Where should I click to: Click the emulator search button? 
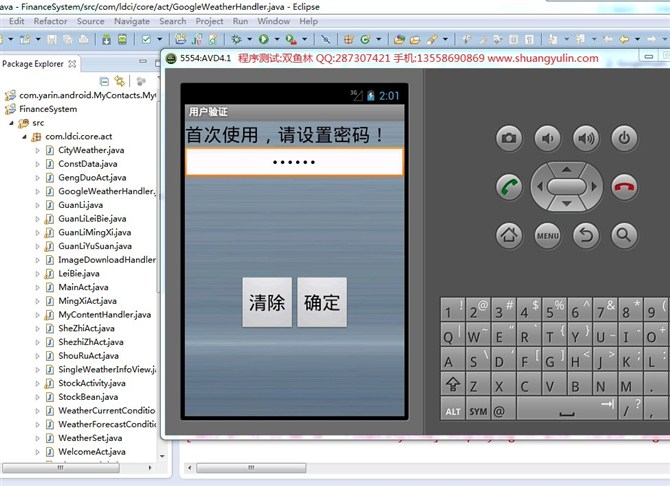pos(624,235)
